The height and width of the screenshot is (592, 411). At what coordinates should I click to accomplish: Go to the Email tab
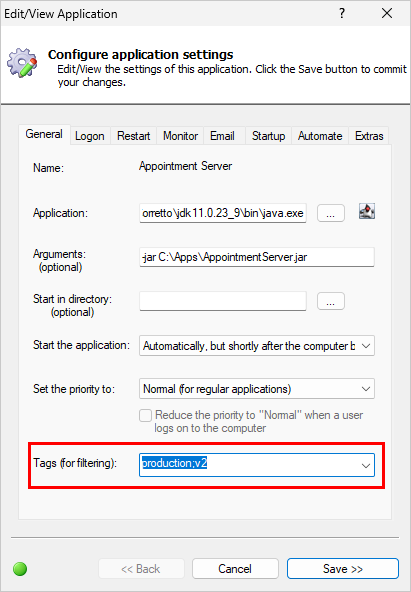pyautogui.click(x=222, y=136)
